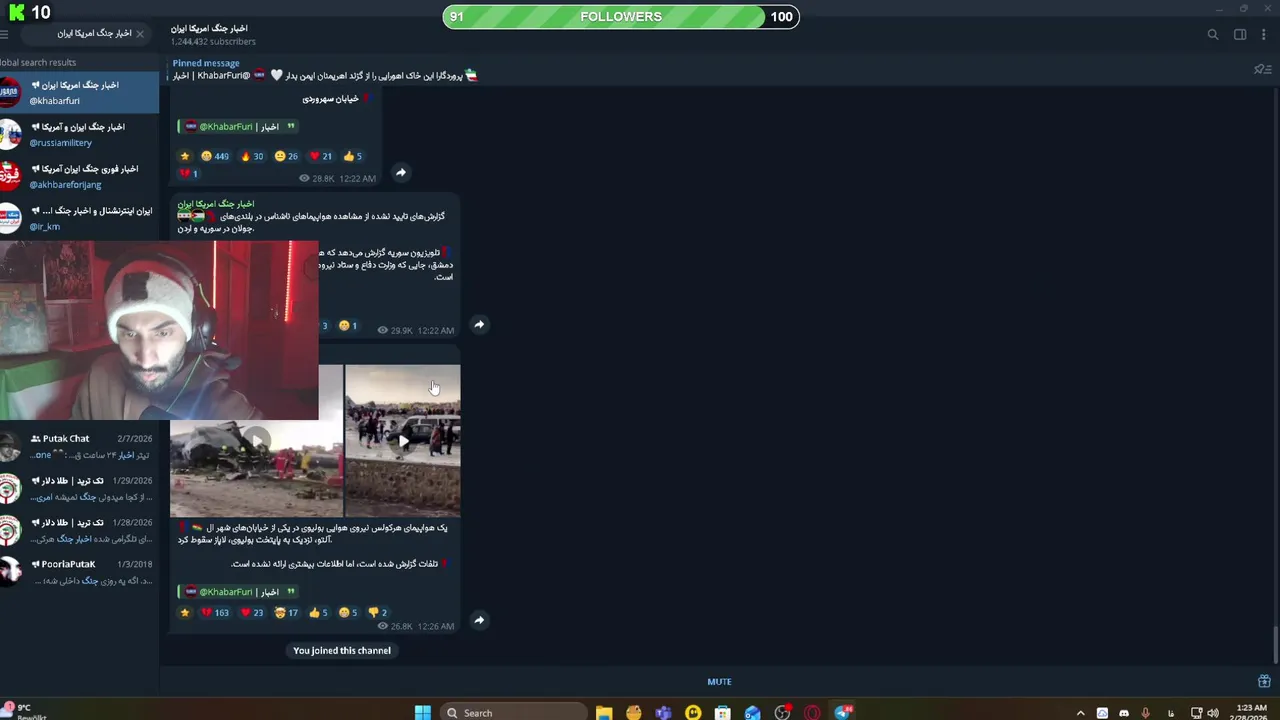Click the taskbar Search box
The width and height of the screenshot is (1280, 720).
(x=513, y=712)
